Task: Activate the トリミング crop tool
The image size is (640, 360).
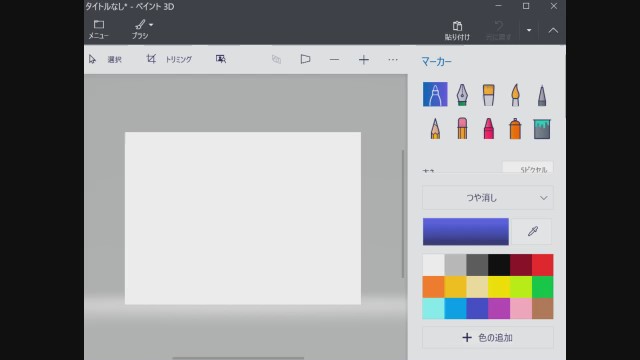Action: click(169, 59)
